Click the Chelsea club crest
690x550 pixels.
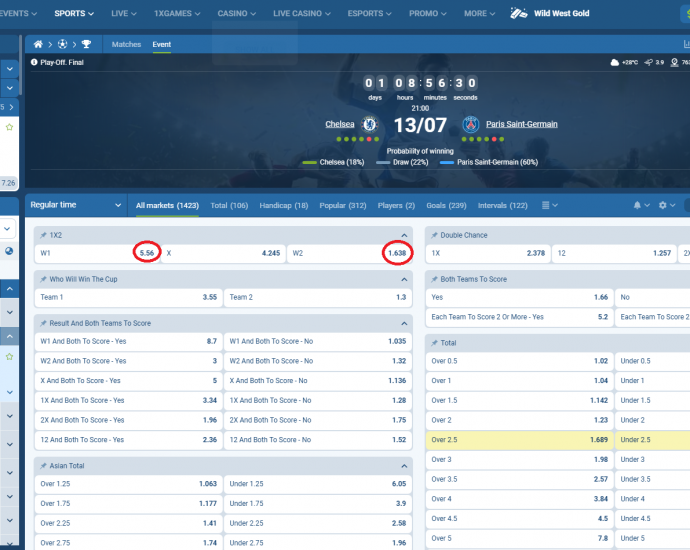coord(370,124)
